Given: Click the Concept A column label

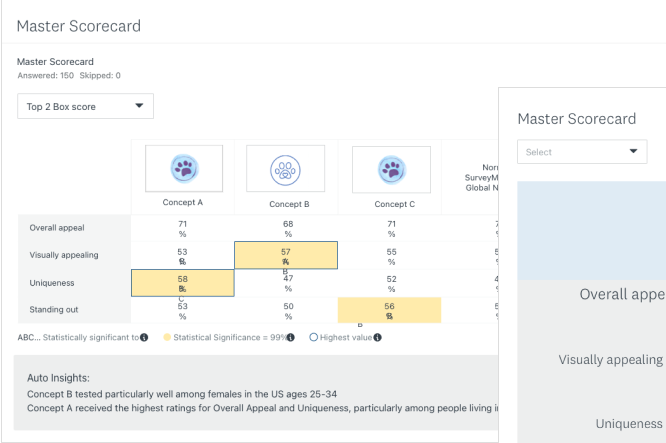Looking at the screenshot, I should tap(182, 204).
